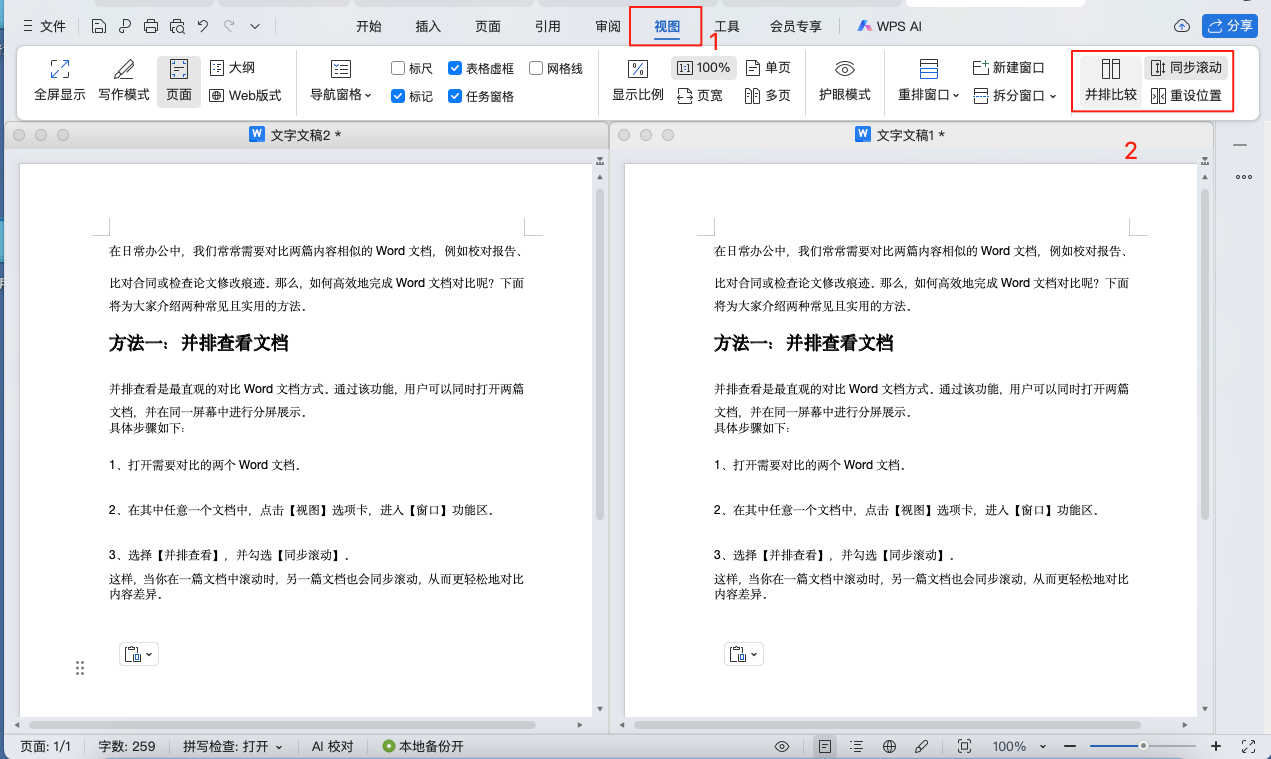Click the vertical scrollbar of 文字文稿2
Viewport: 1271px width, 759px height.
tap(600, 354)
